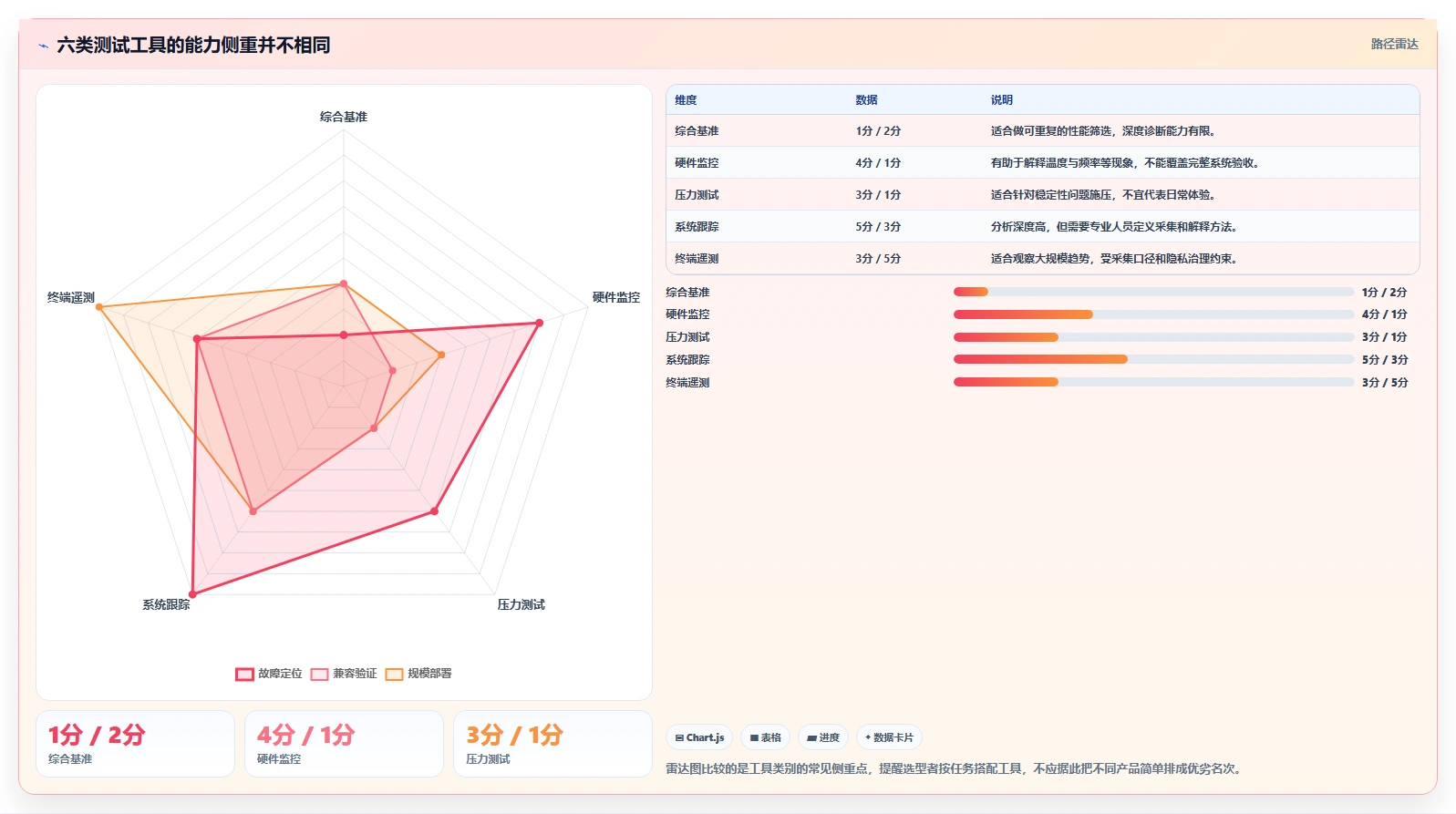Open the 3分 / 1分 压力测试 stat card
Screen dimensions: 1456x814
point(552,744)
